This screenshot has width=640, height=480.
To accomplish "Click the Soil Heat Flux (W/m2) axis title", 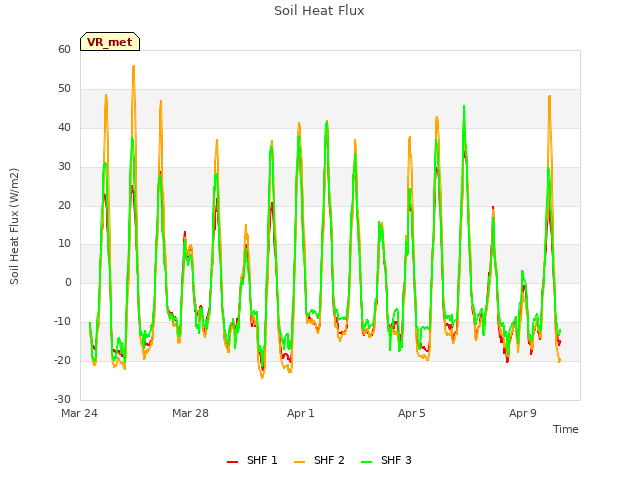I will point(14,226).
